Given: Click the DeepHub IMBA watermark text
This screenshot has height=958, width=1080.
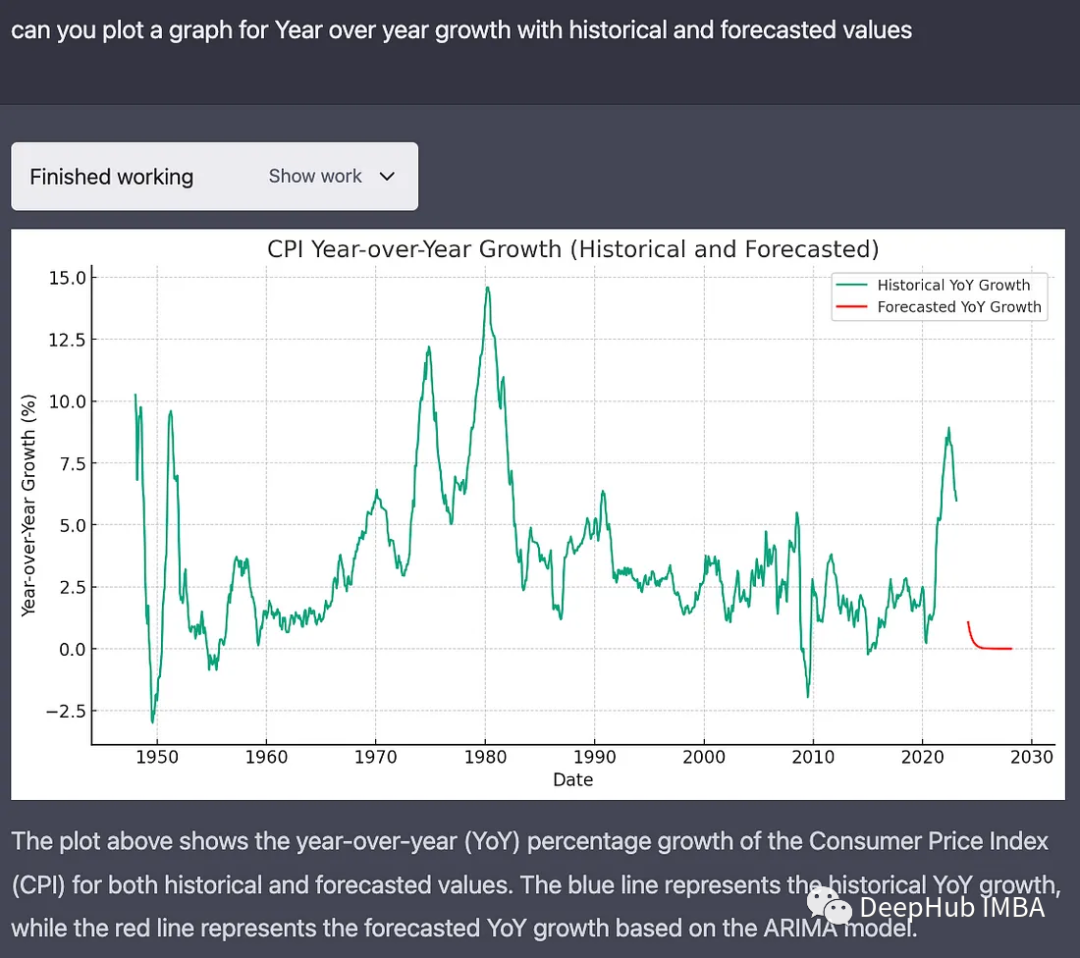Looking at the screenshot, I should pos(952,907).
